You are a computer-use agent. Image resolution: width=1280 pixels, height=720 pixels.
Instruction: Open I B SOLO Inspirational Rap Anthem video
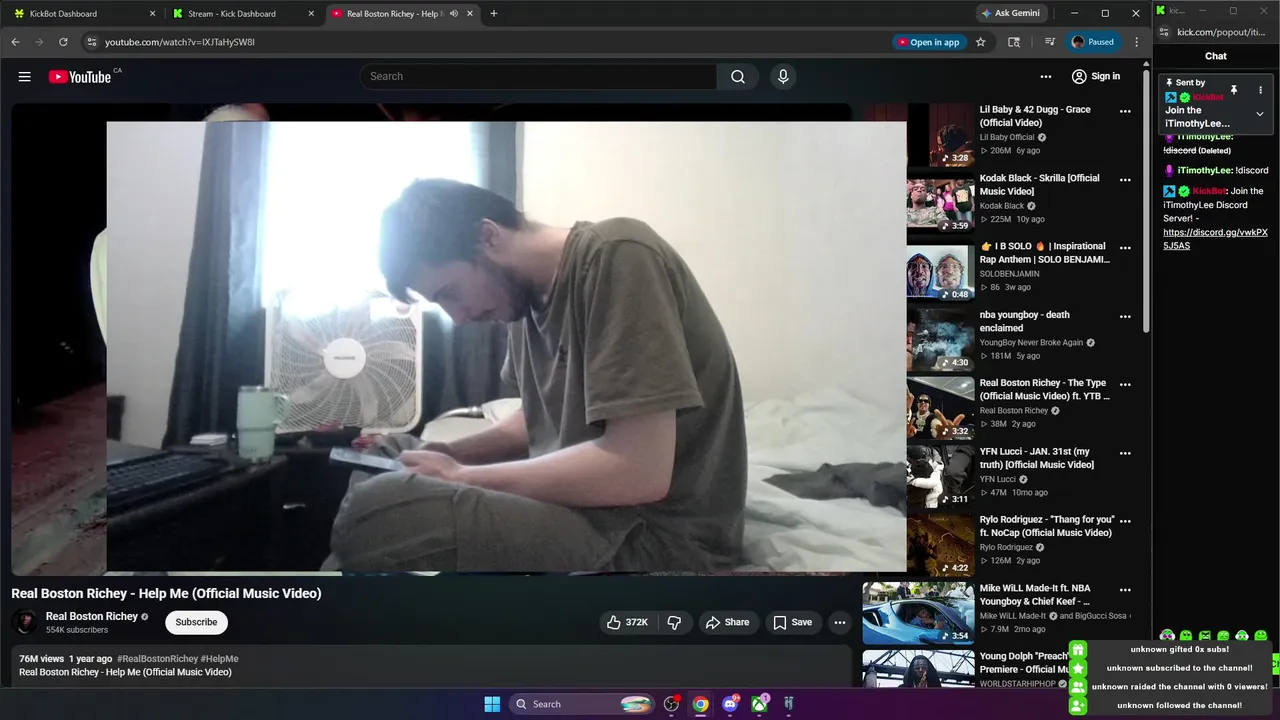click(x=1045, y=253)
